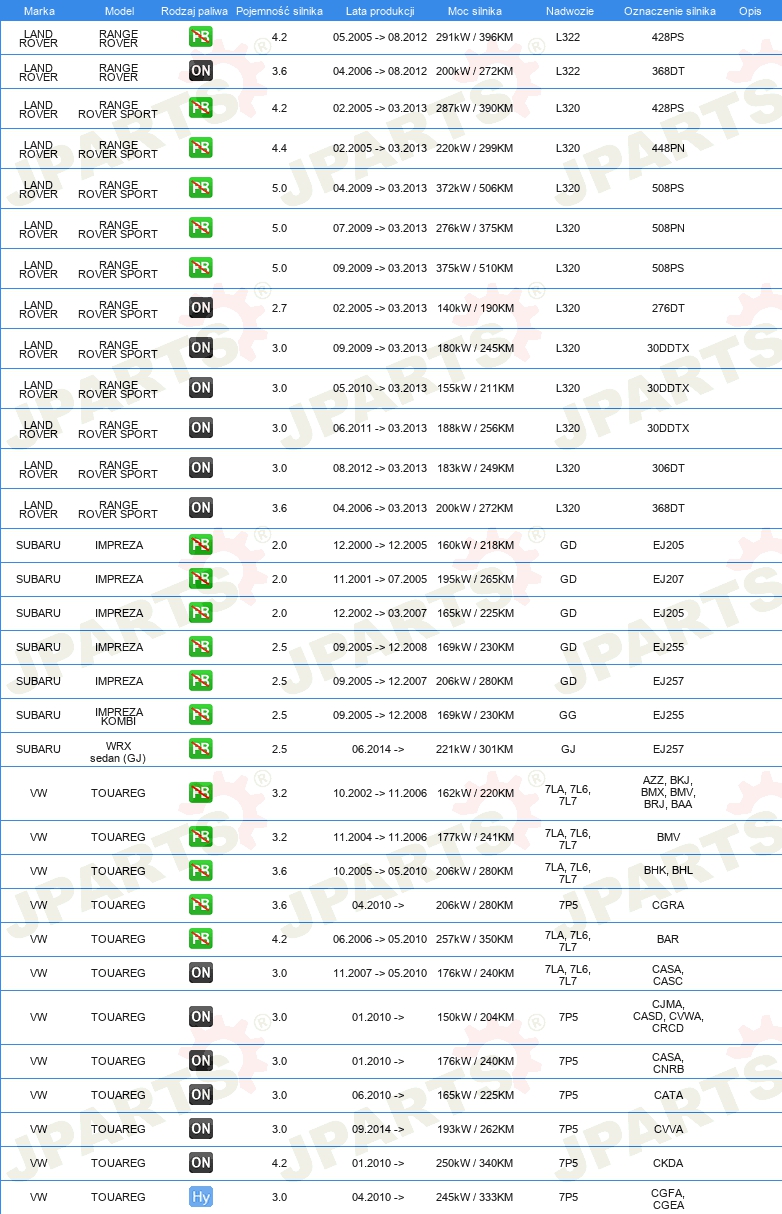Click diesel ON icon in the 155kW / 211KM row
The height and width of the screenshot is (1214, 782).
201,388
